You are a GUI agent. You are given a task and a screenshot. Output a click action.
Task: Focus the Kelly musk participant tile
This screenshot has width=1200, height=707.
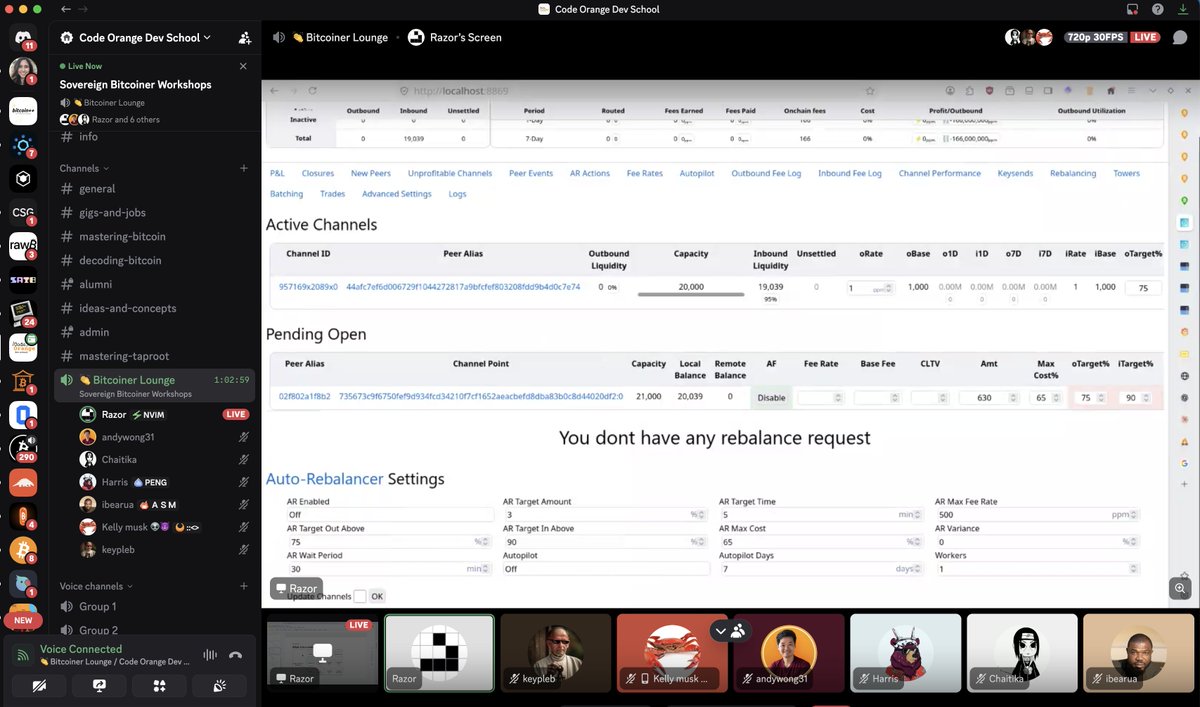[x=672, y=652]
